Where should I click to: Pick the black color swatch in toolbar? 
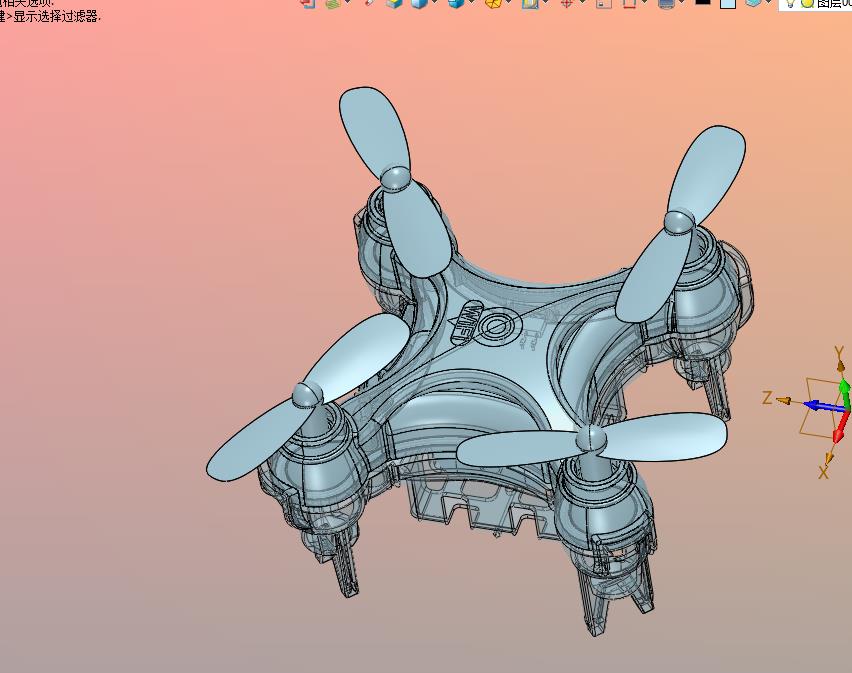[x=703, y=2]
